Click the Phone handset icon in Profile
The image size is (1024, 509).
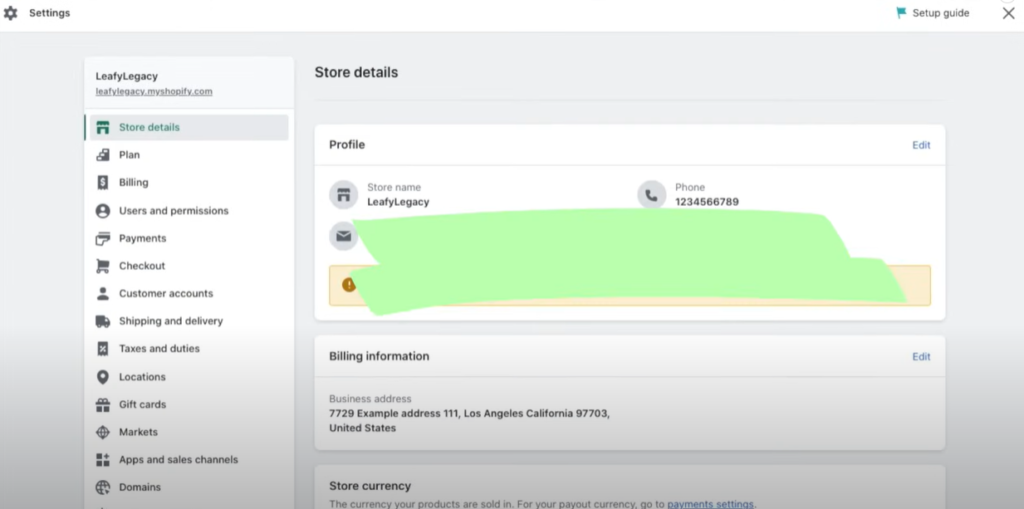651,195
